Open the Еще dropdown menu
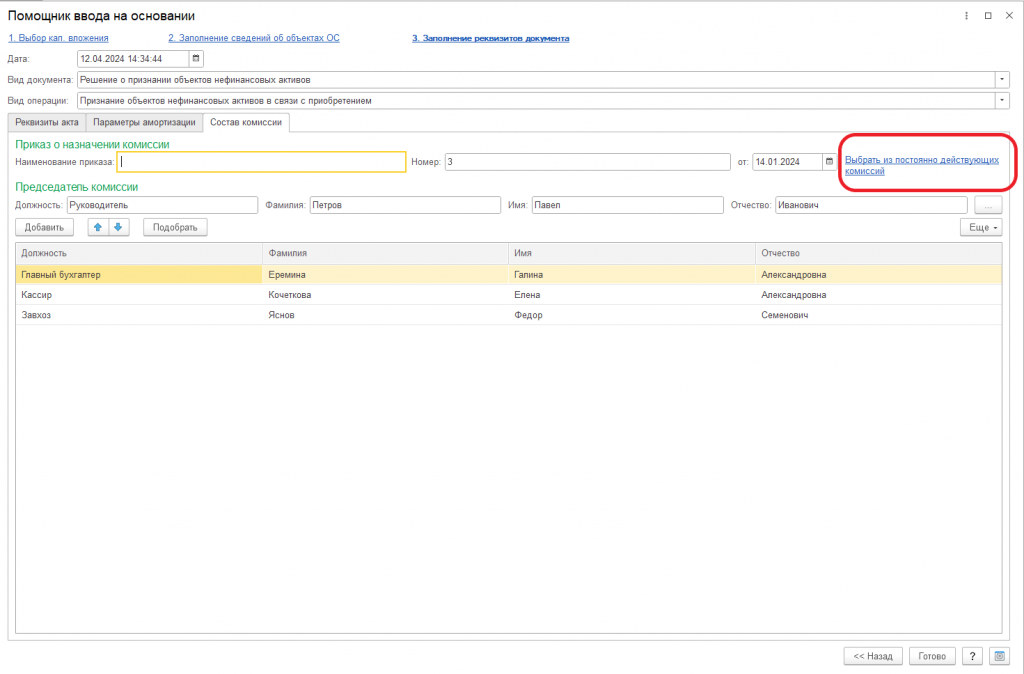The width and height of the screenshot is (1024, 674). 981,227
